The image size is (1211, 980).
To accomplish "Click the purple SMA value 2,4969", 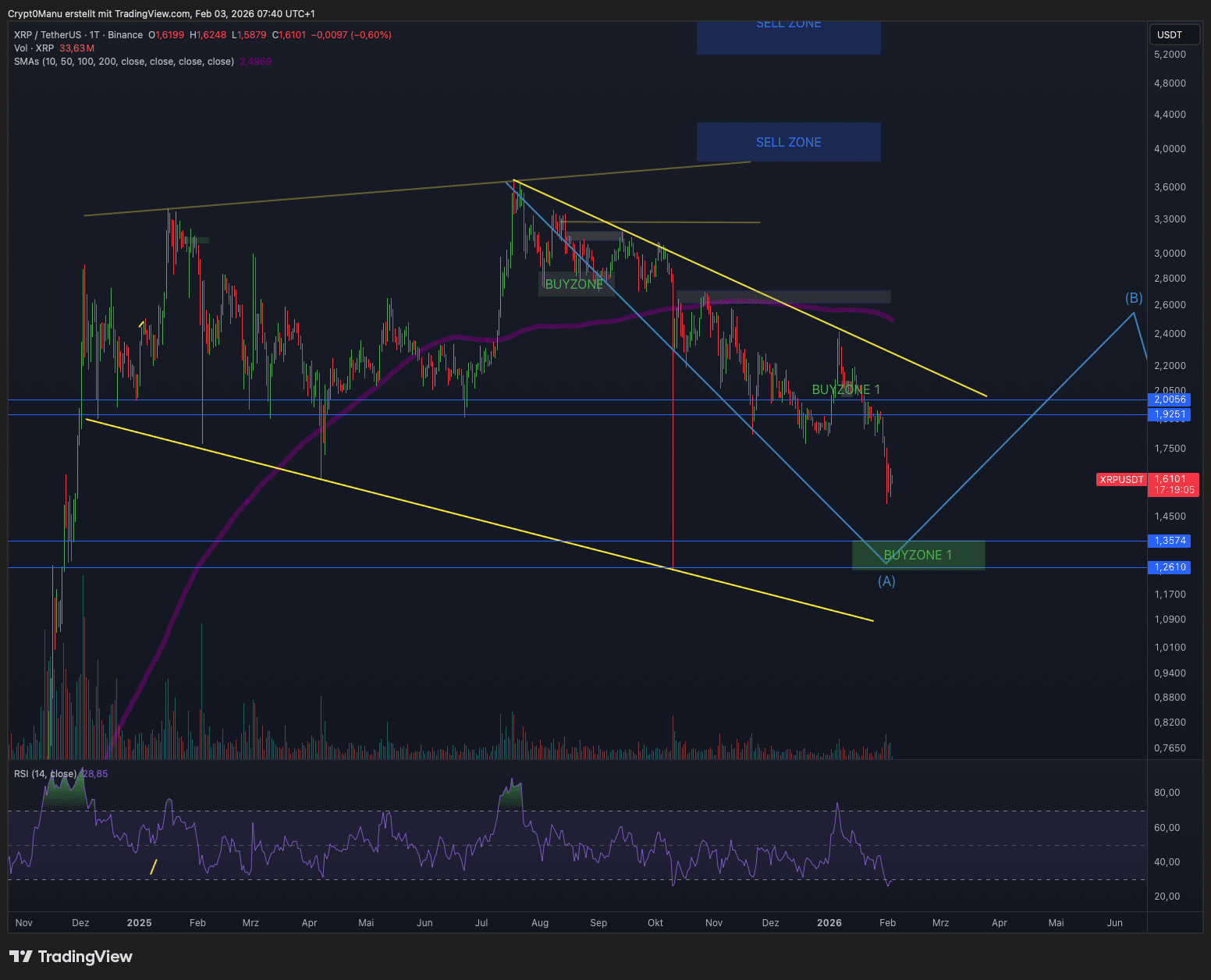I will (x=256, y=62).
